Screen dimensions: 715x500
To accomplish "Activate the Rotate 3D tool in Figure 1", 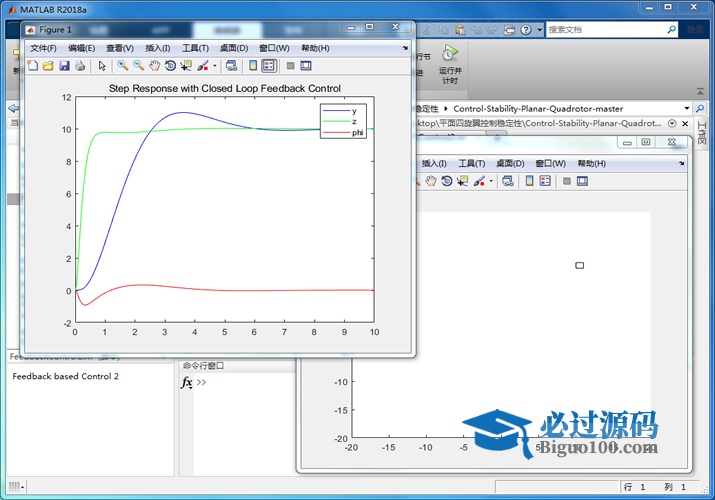I will 170,66.
